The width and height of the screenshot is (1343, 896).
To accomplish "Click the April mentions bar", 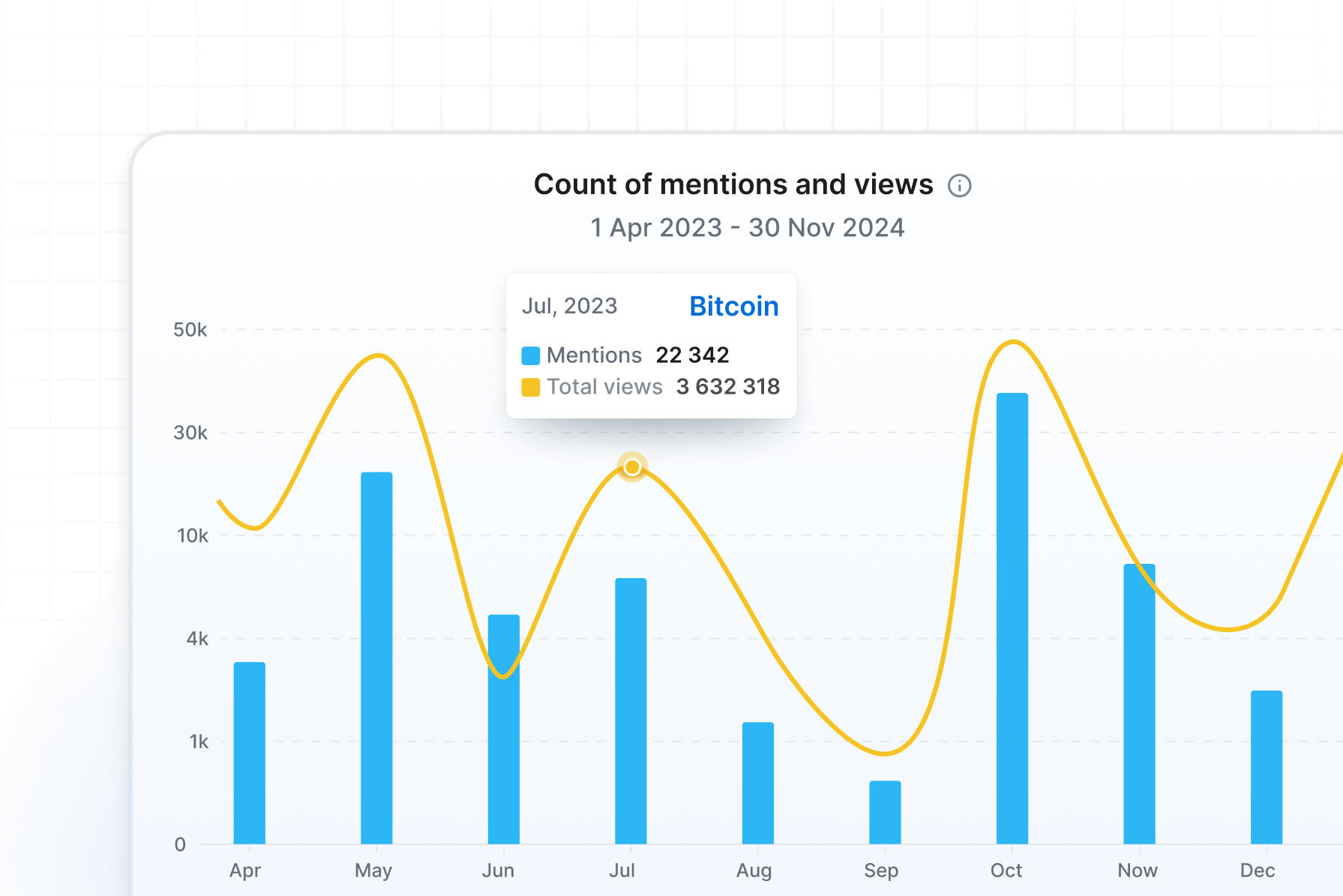I will (249, 752).
